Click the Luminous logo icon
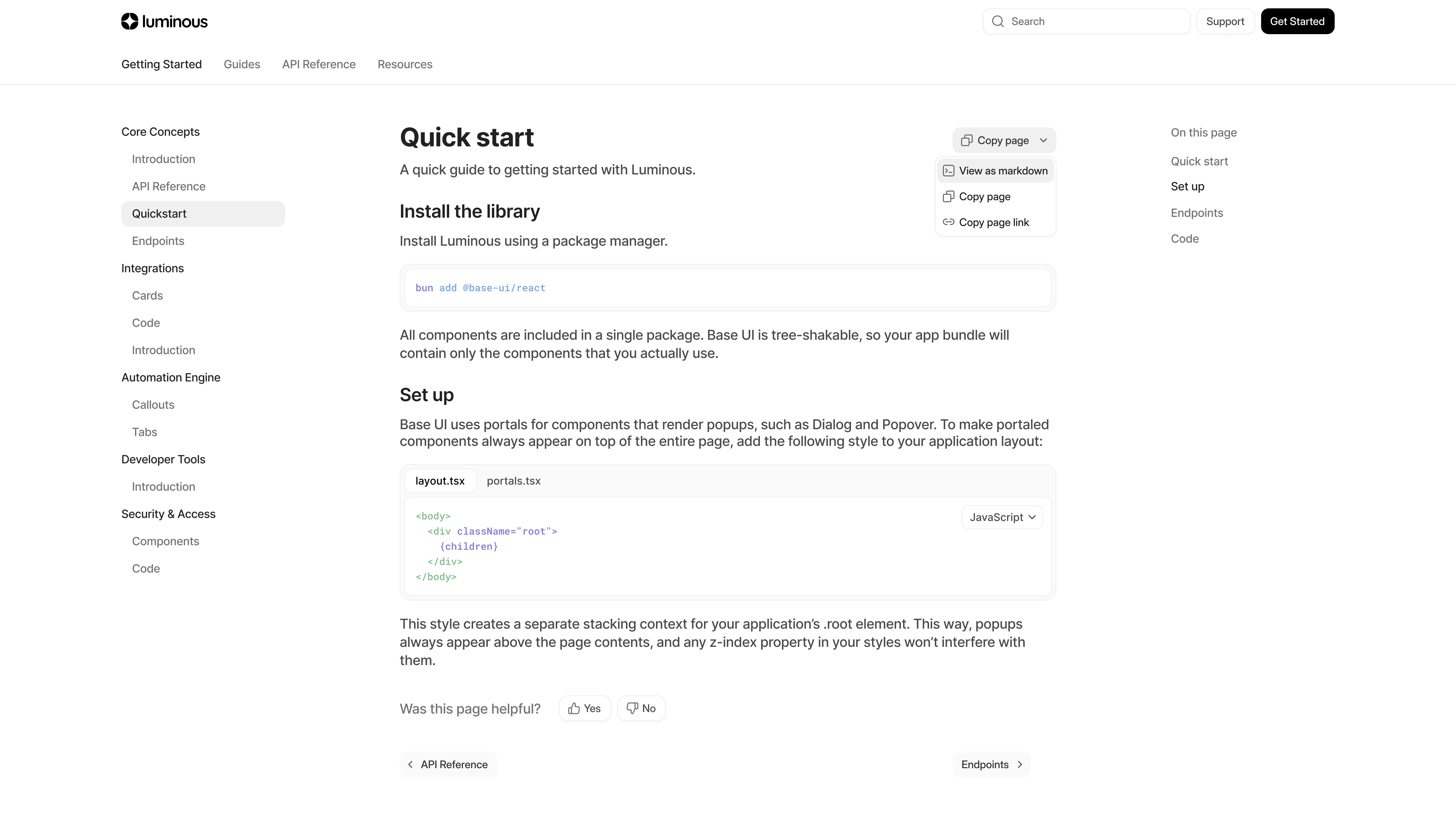 point(129,21)
